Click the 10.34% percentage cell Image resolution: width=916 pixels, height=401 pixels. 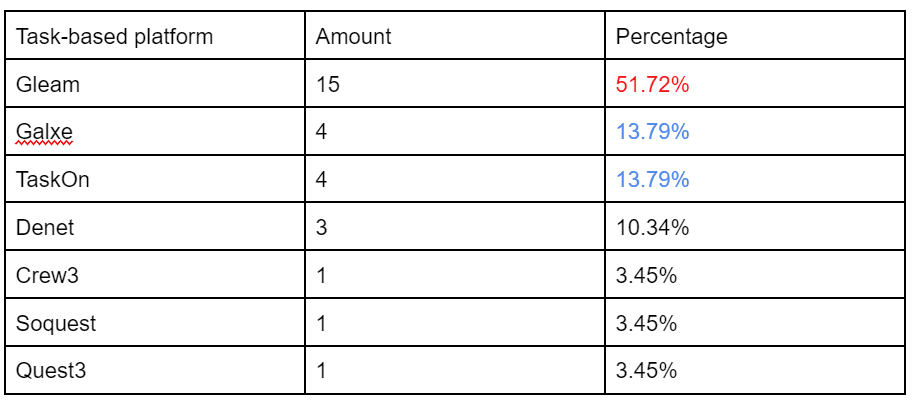[x=755, y=227]
